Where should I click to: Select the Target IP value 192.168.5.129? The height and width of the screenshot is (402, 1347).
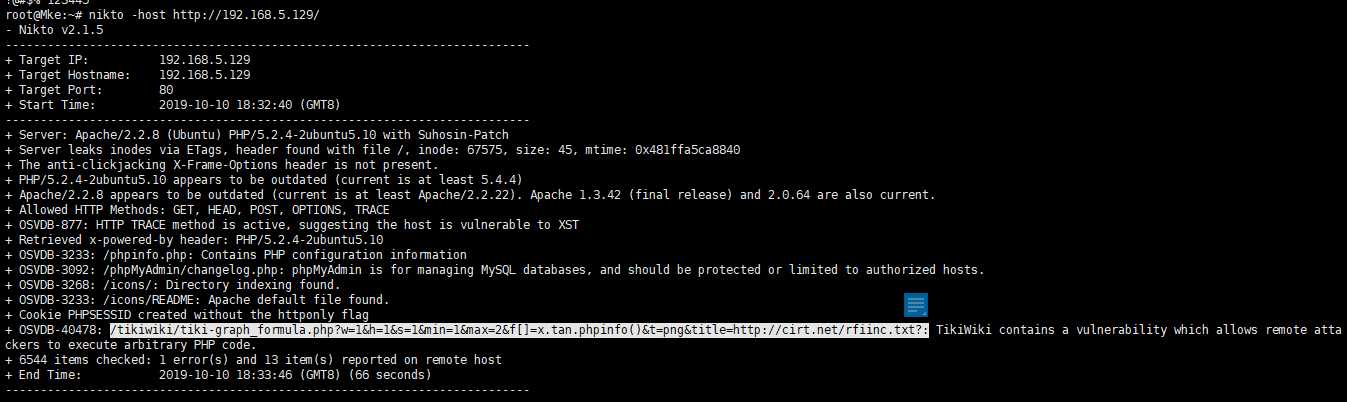205,60
